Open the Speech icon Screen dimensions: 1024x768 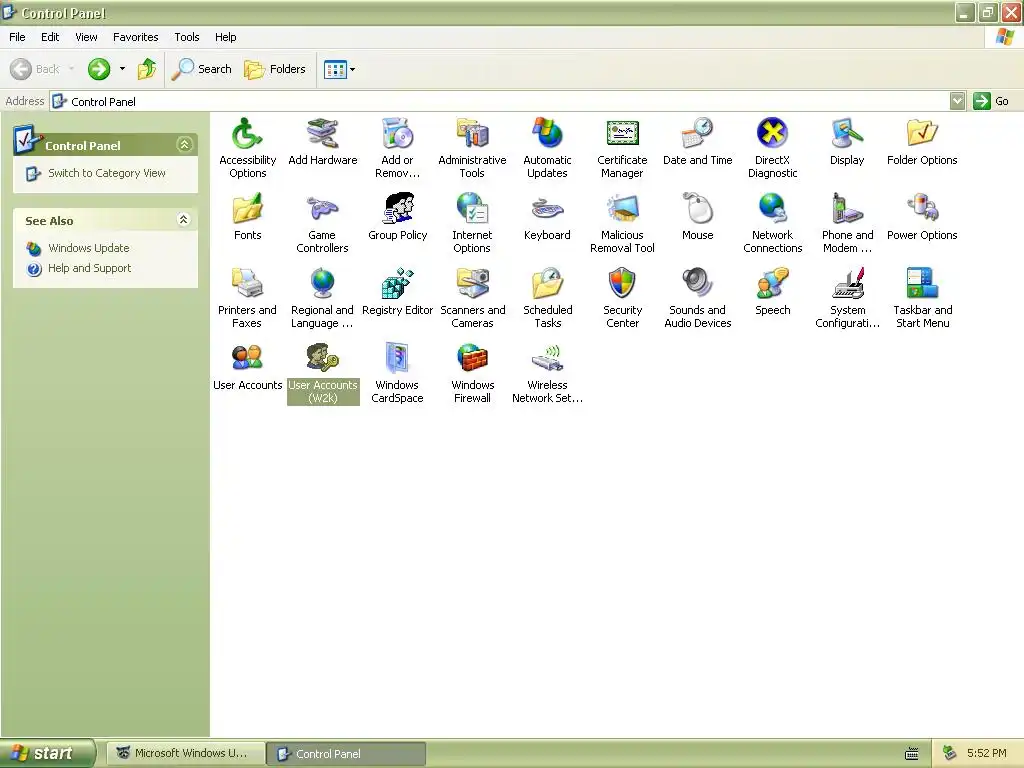[x=773, y=284]
